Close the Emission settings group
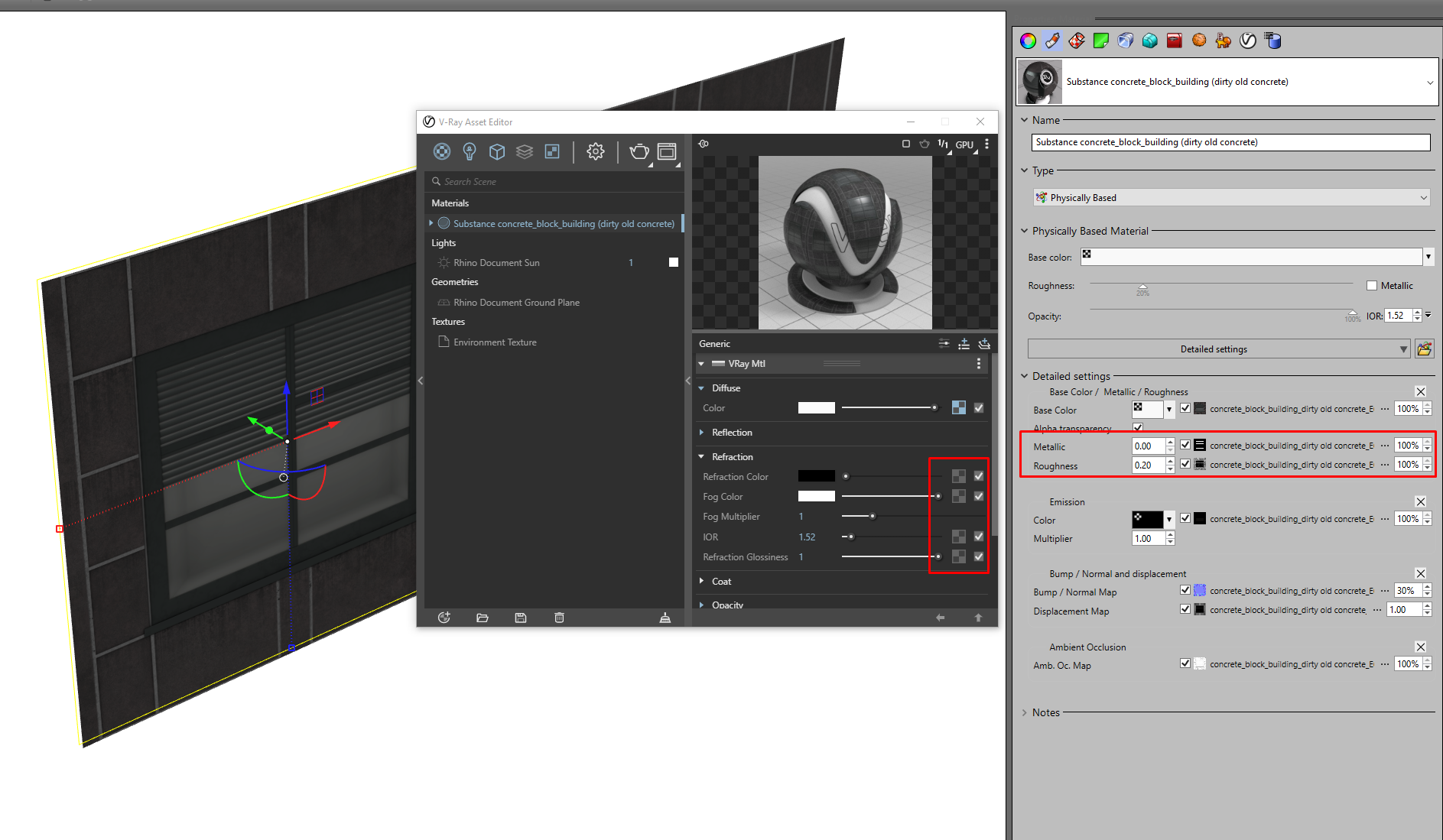The height and width of the screenshot is (840, 1443). [1421, 502]
